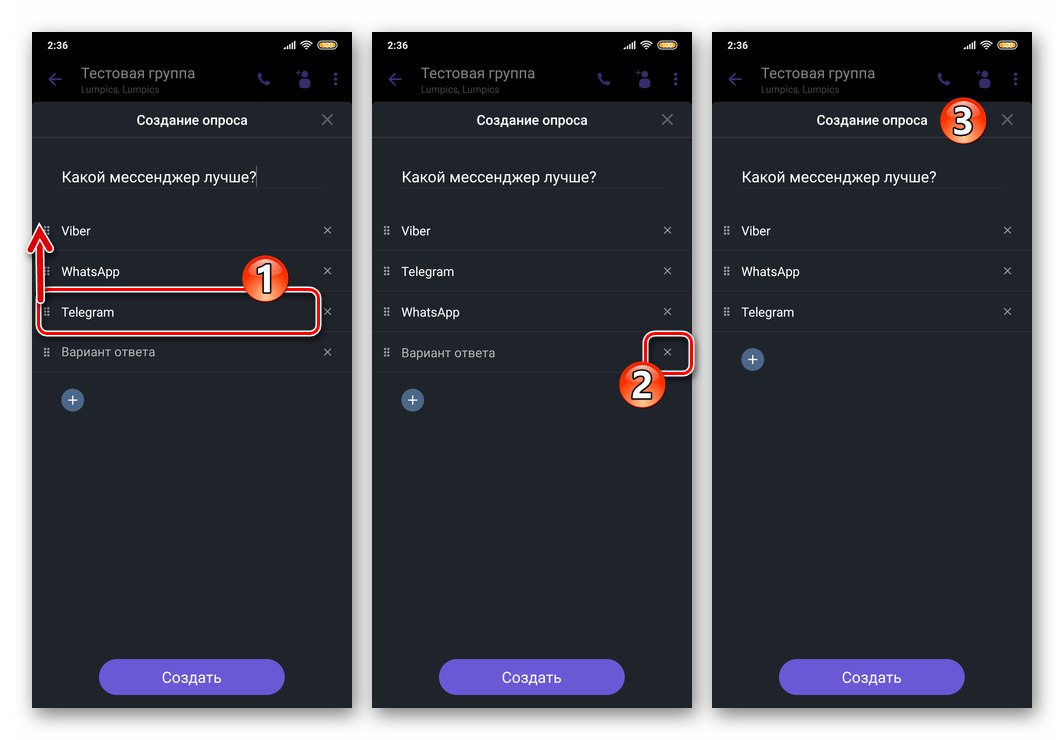
Task: Remove the WhatsApp option in right screenshot
Action: [x=1007, y=271]
